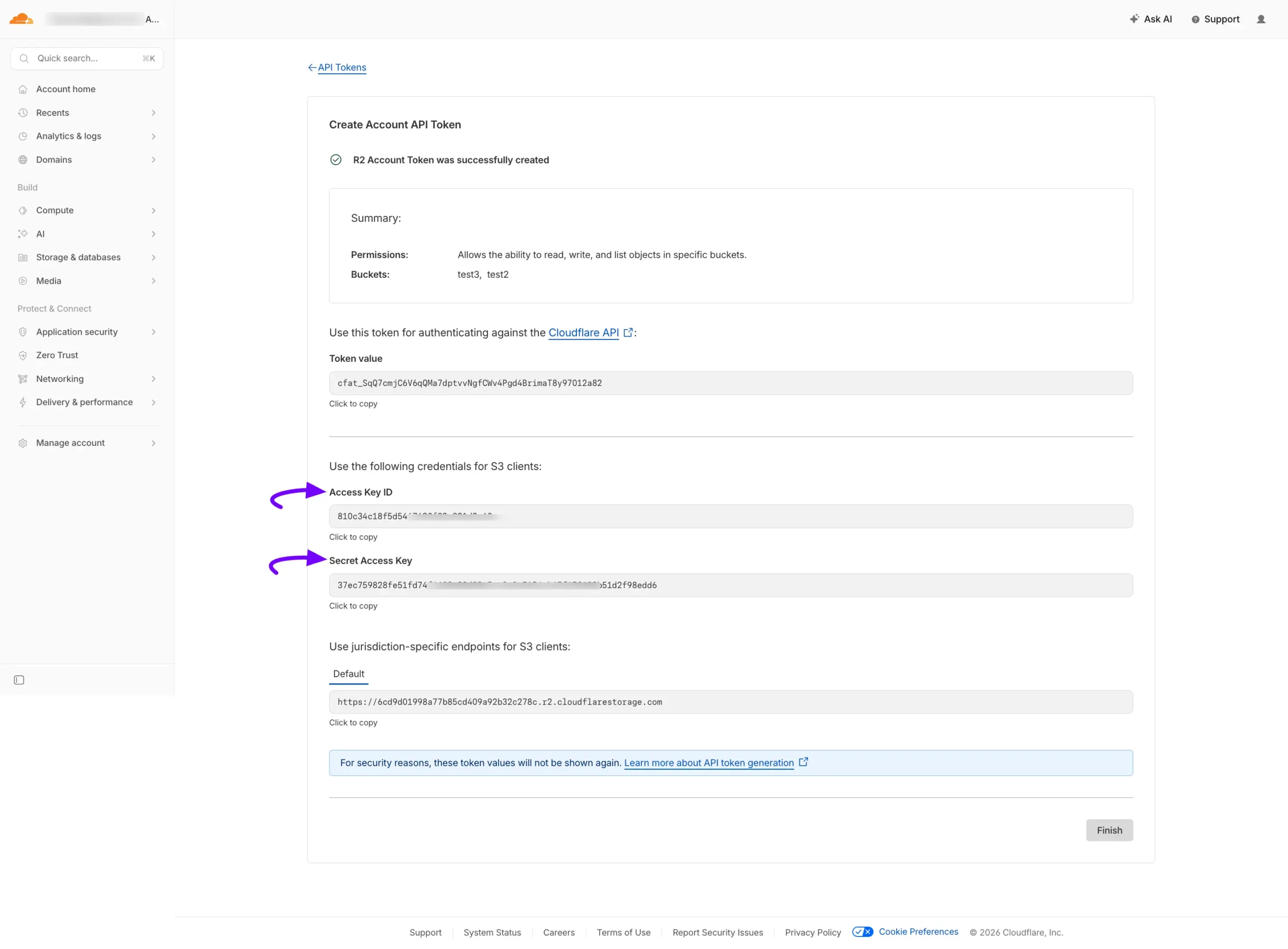Screen dimensions: 1288x949
Task: Click the search magnifier icon
Action: 24,58
